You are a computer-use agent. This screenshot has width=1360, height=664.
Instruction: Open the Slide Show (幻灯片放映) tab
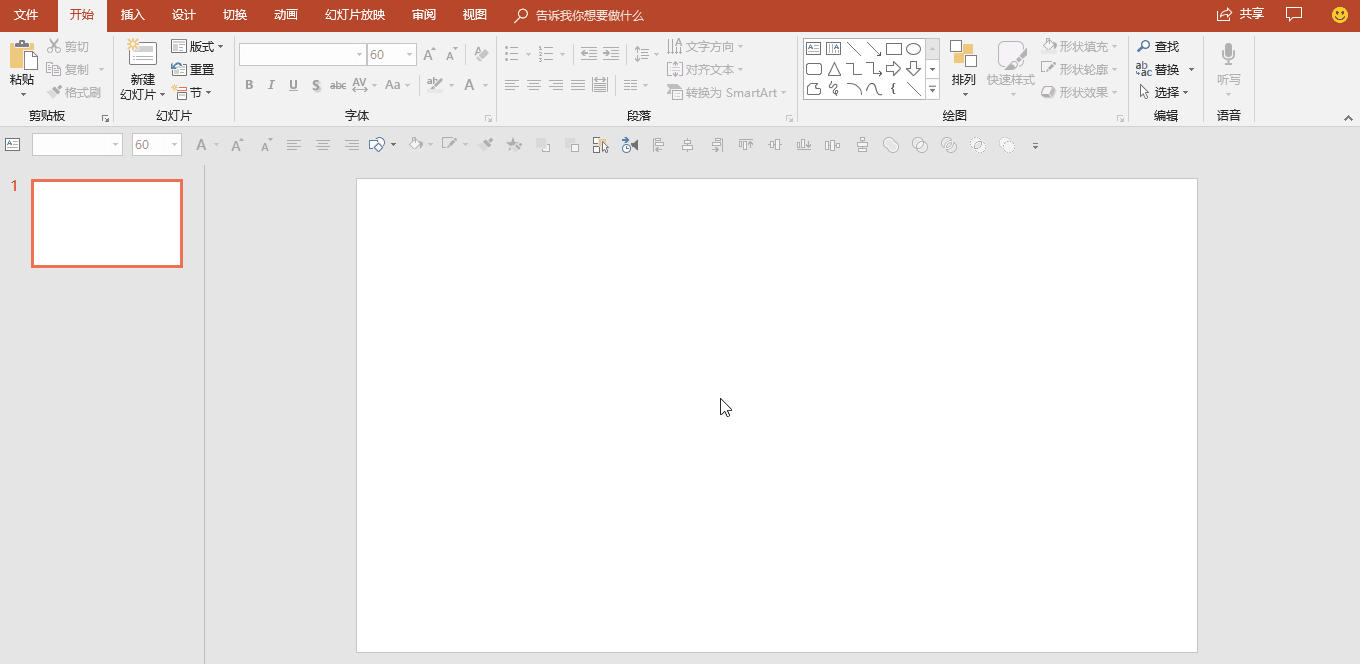(355, 15)
